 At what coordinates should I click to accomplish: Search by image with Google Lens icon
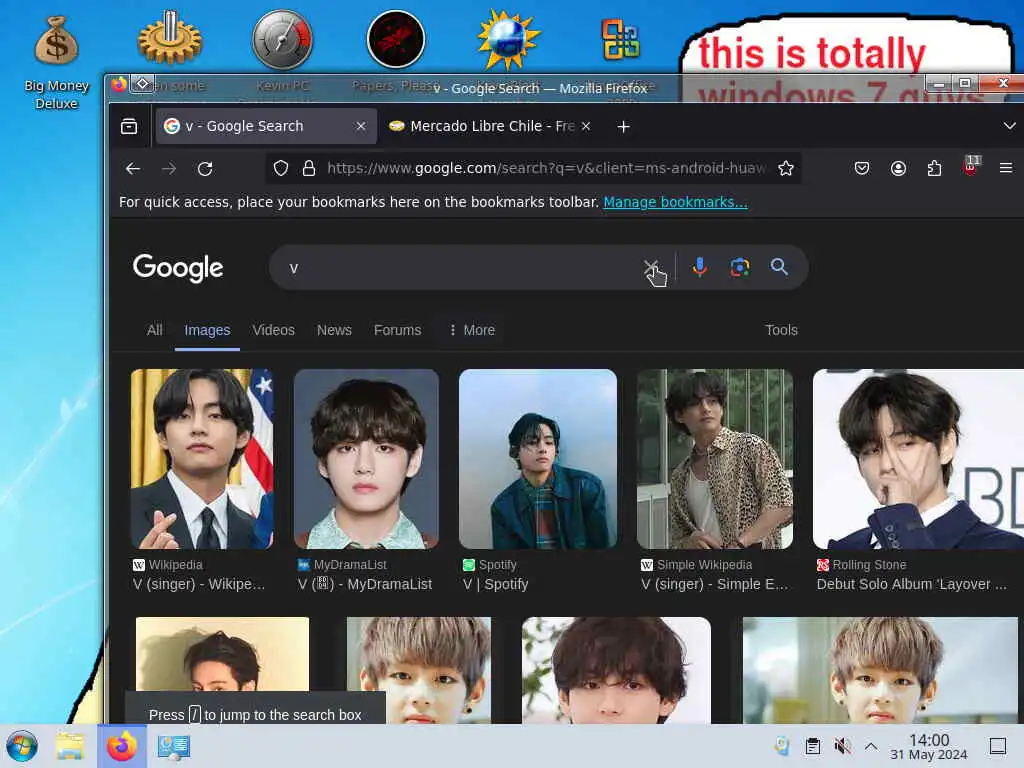tap(739, 267)
